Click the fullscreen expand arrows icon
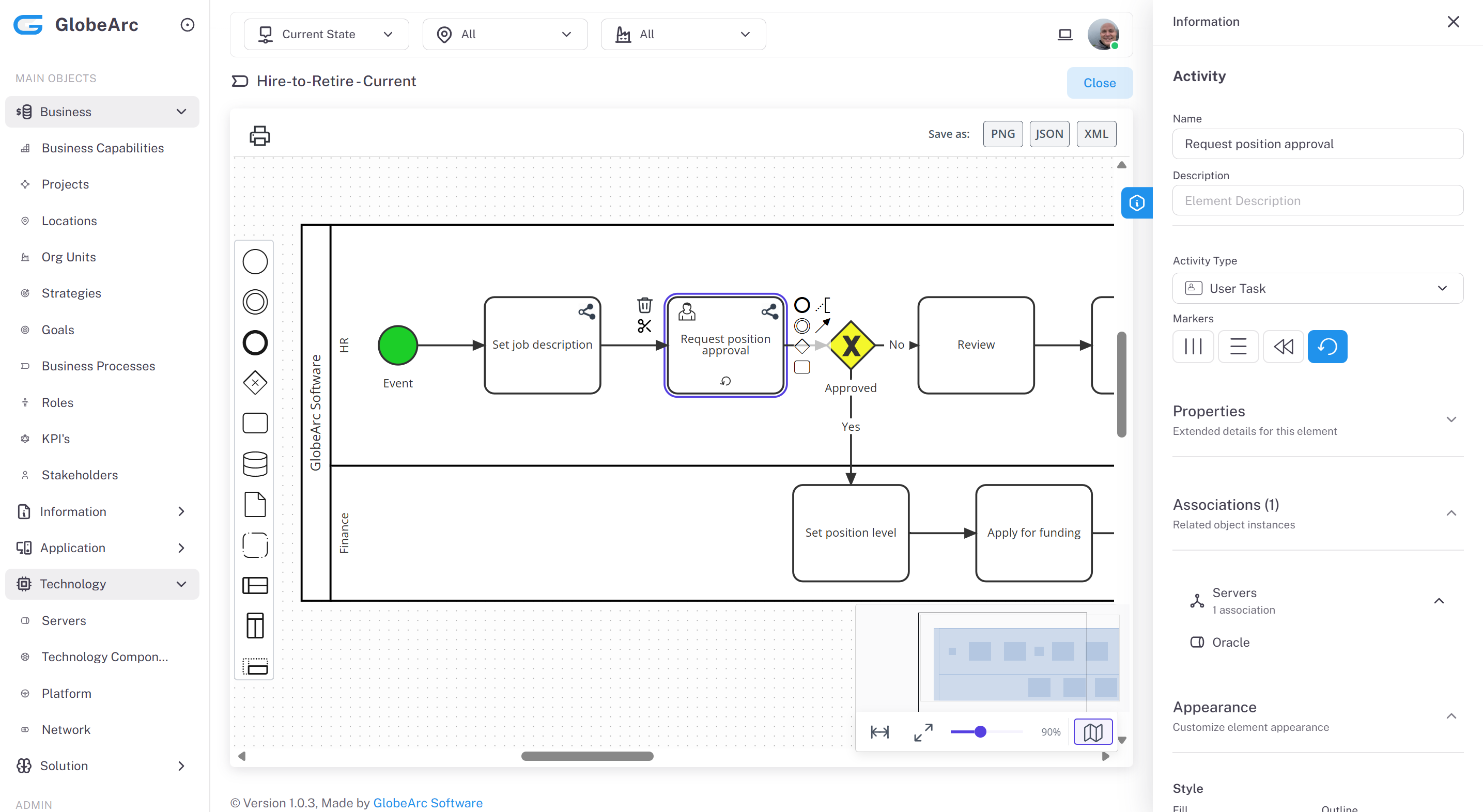This screenshot has height=812, width=1483. [923, 731]
